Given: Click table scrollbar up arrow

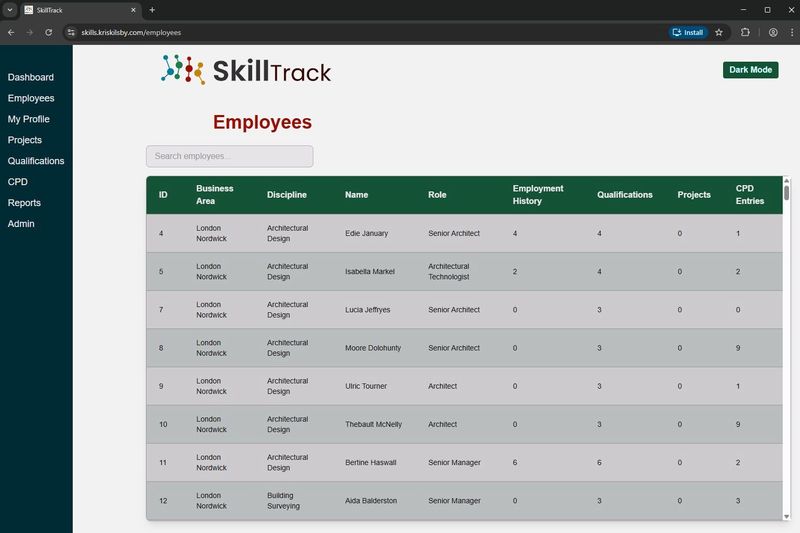Looking at the screenshot, I should [786, 181].
